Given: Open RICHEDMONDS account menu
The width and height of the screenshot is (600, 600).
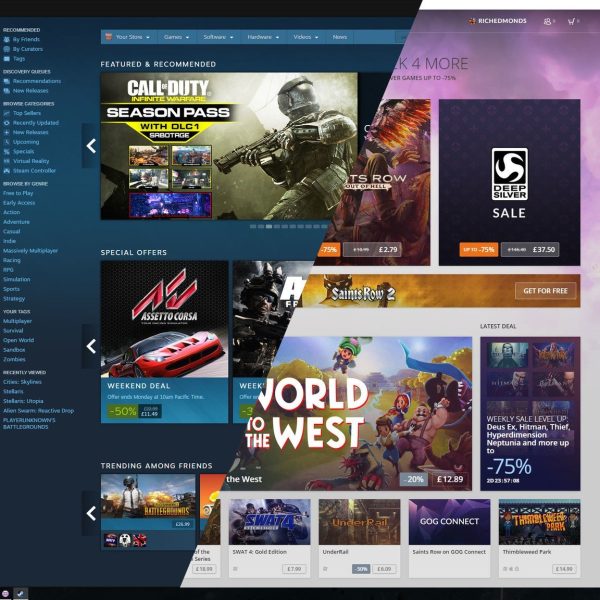Looking at the screenshot, I should click(502, 21).
